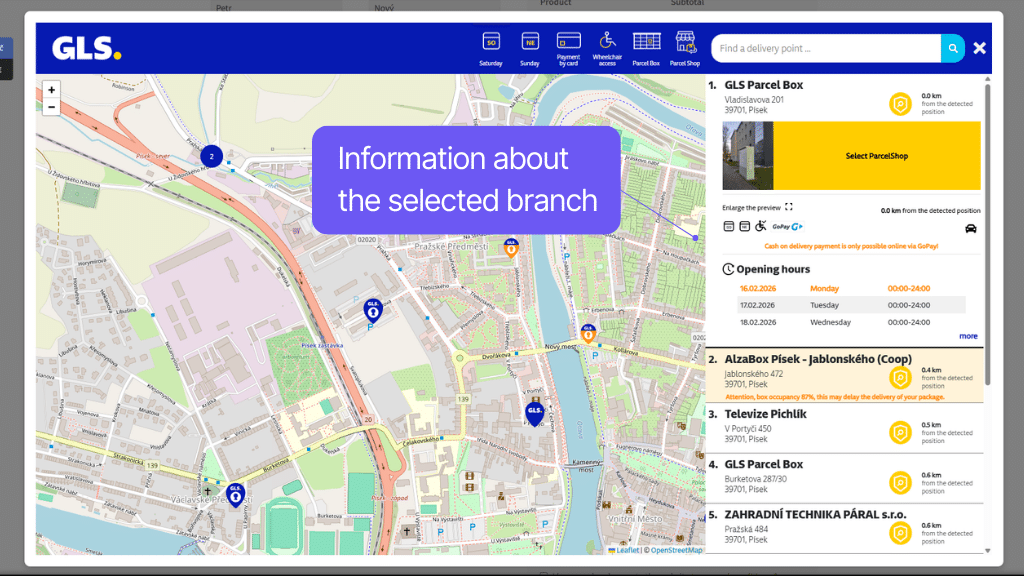Click the dark blue GLS ParcelShop map marker
1024x576 pixels.
pos(535,414)
